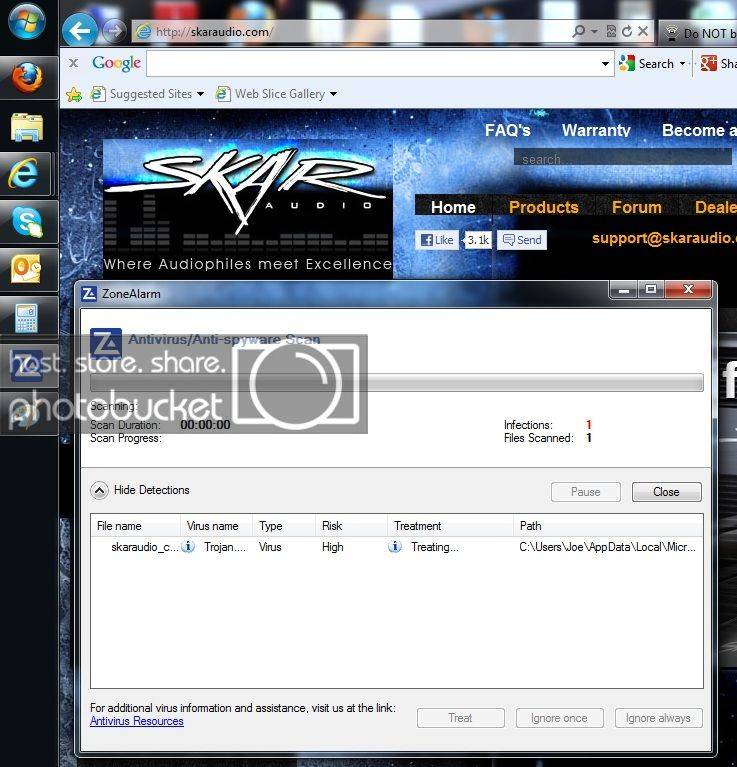This screenshot has width=737, height=767.
Task: Click the 3.1k like count bubble
Action: (x=478, y=240)
